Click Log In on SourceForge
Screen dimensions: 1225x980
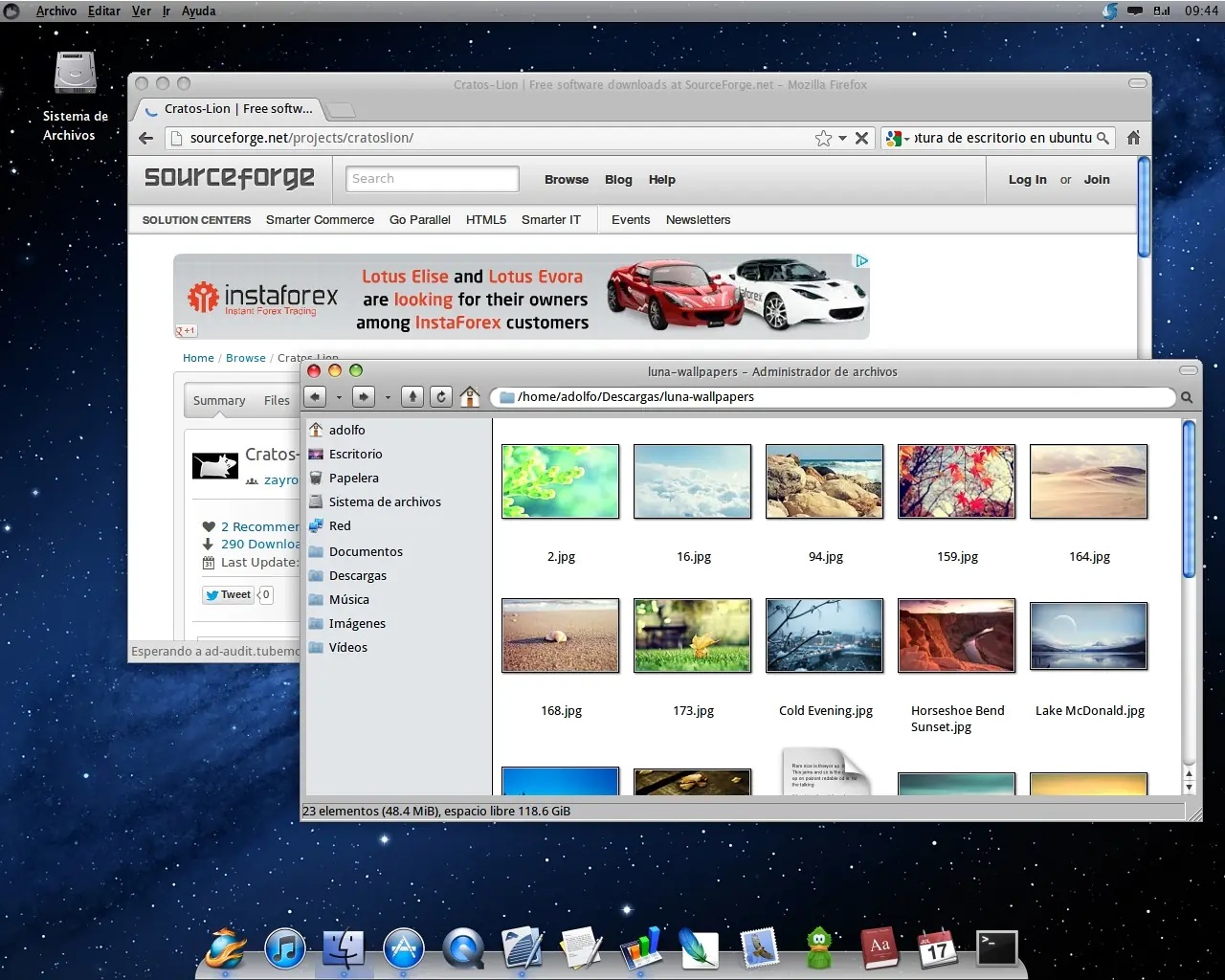point(1028,179)
